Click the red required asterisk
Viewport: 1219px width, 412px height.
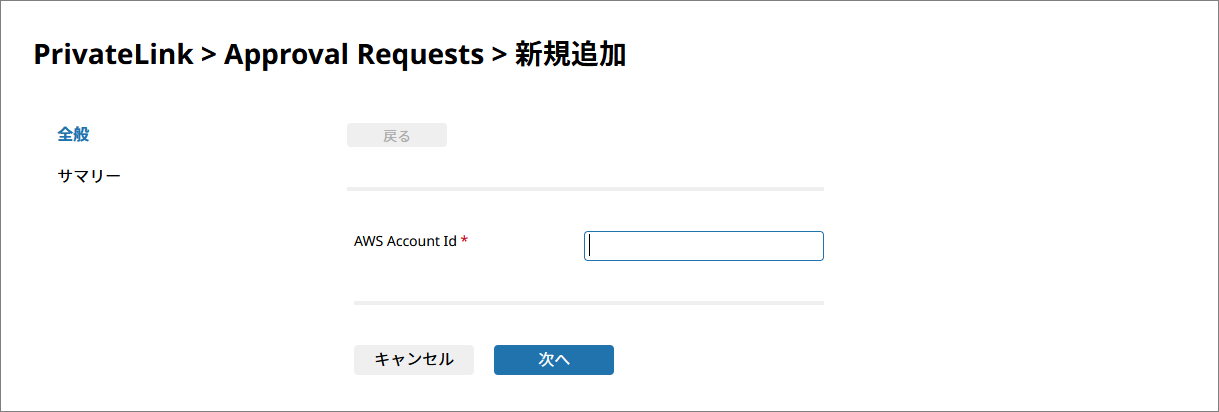tap(465, 242)
